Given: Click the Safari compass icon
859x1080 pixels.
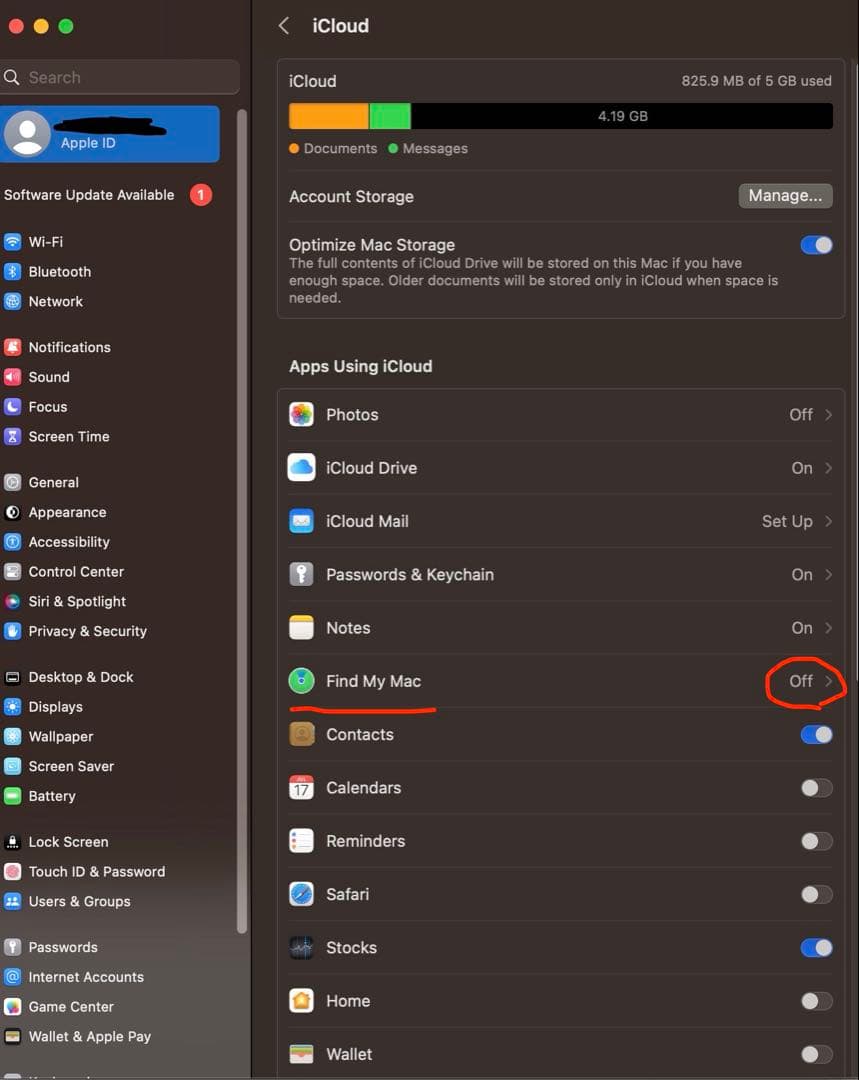Looking at the screenshot, I should coord(301,894).
